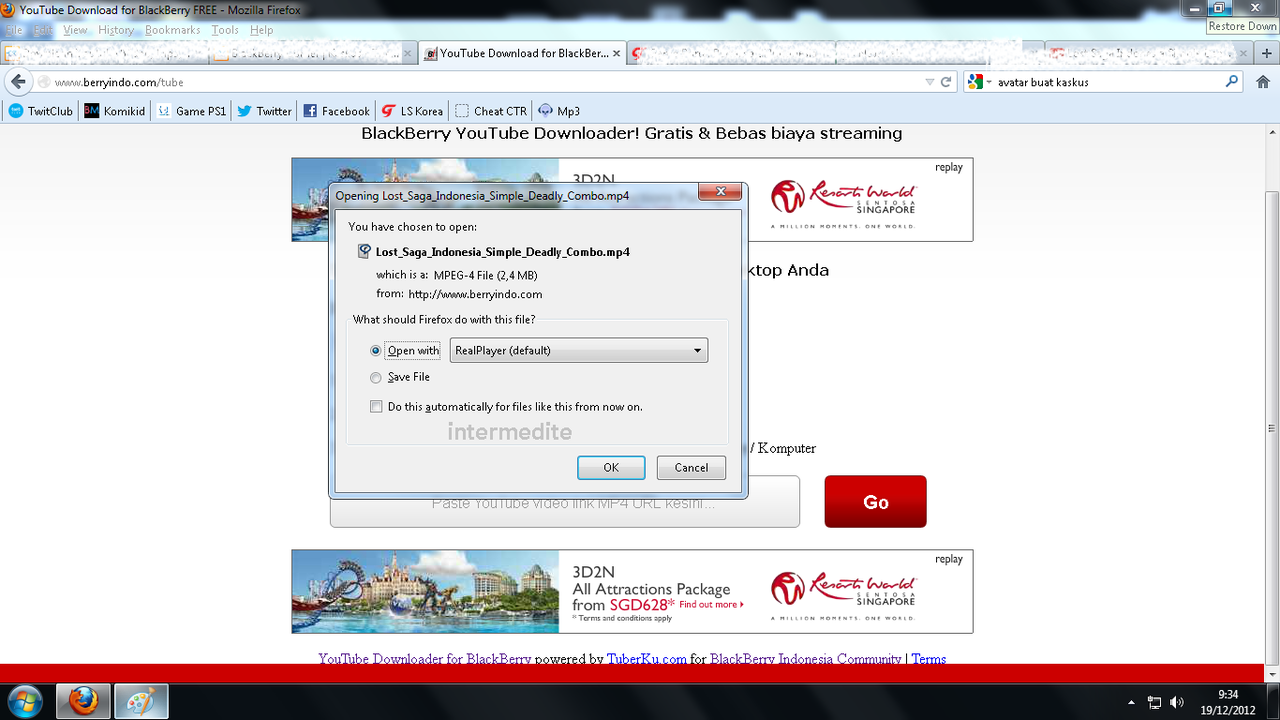Open the Facebook bookmark

click(x=336, y=111)
